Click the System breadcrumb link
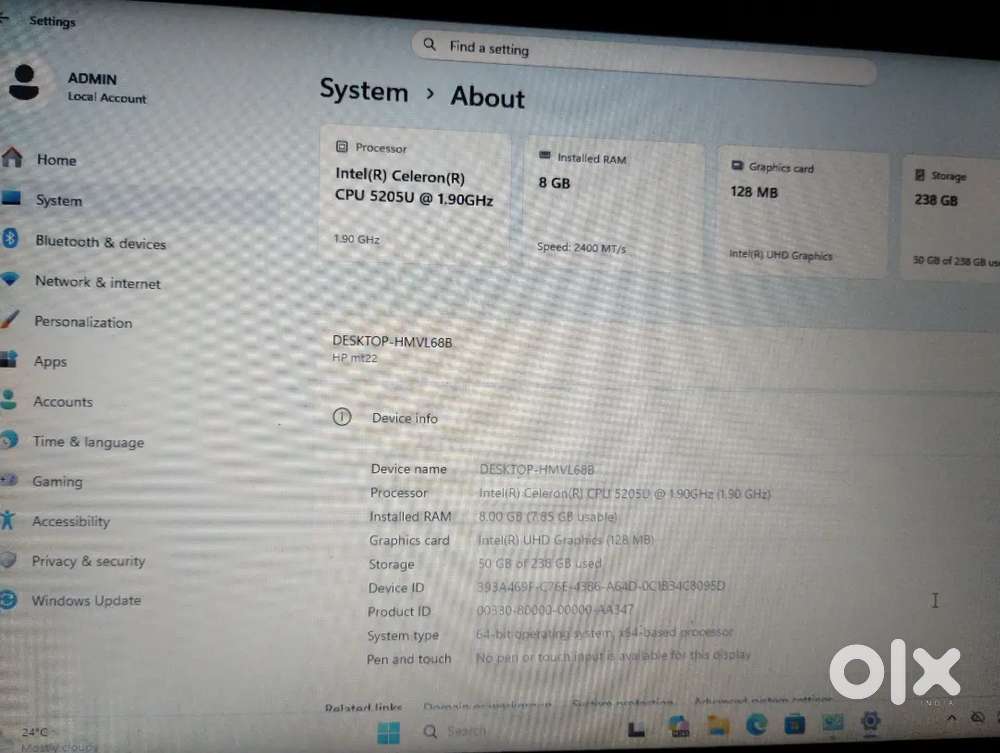 pyautogui.click(x=364, y=90)
